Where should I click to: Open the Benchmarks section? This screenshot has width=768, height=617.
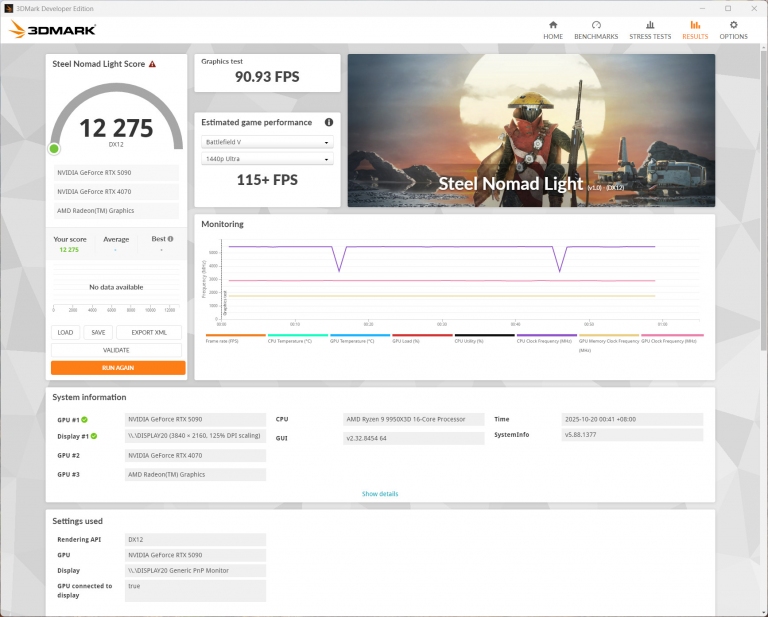(596, 29)
